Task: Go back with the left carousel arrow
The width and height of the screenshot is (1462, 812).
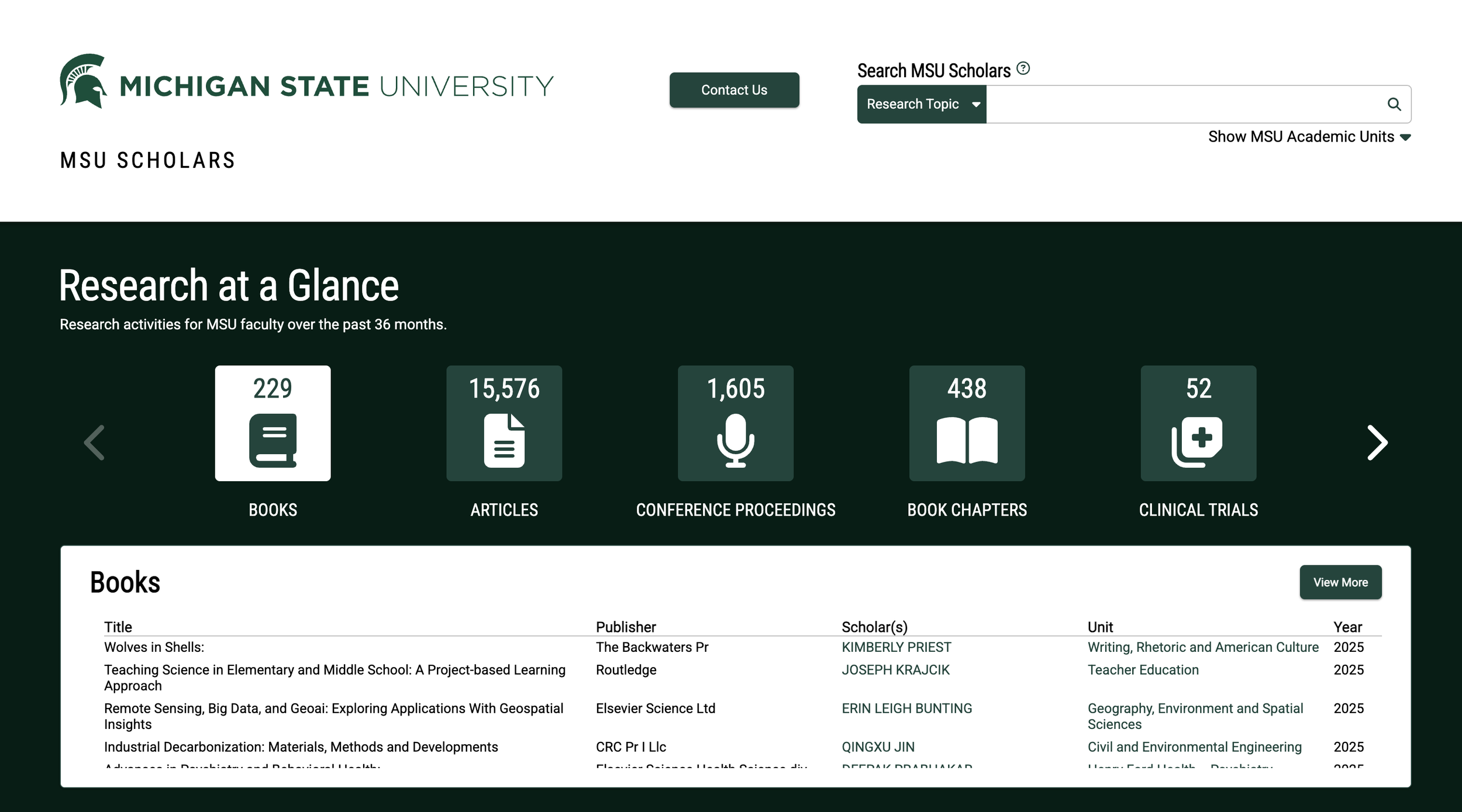Action: [x=95, y=443]
